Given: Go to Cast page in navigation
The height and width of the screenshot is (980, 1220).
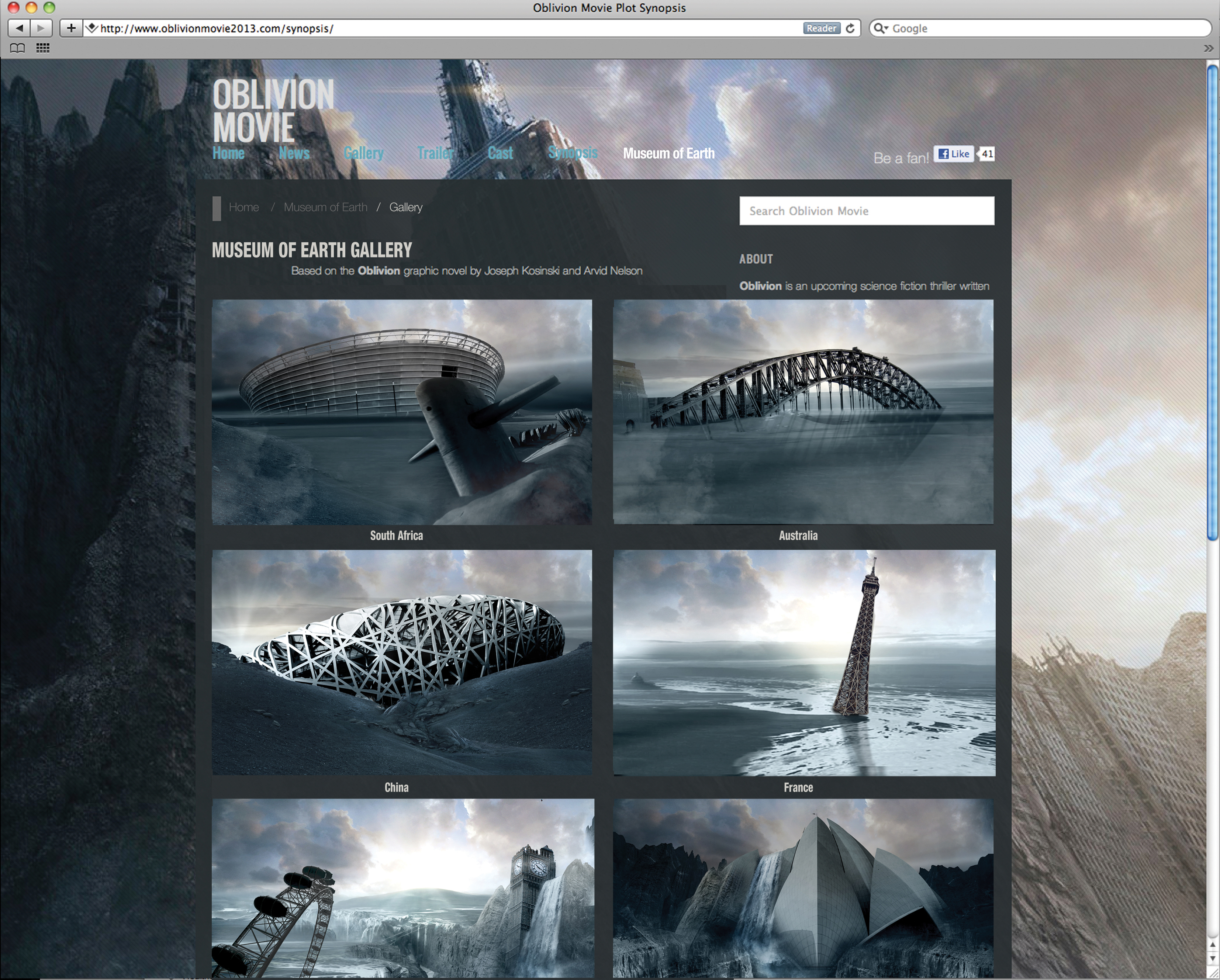Looking at the screenshot, I should point(500,153).
